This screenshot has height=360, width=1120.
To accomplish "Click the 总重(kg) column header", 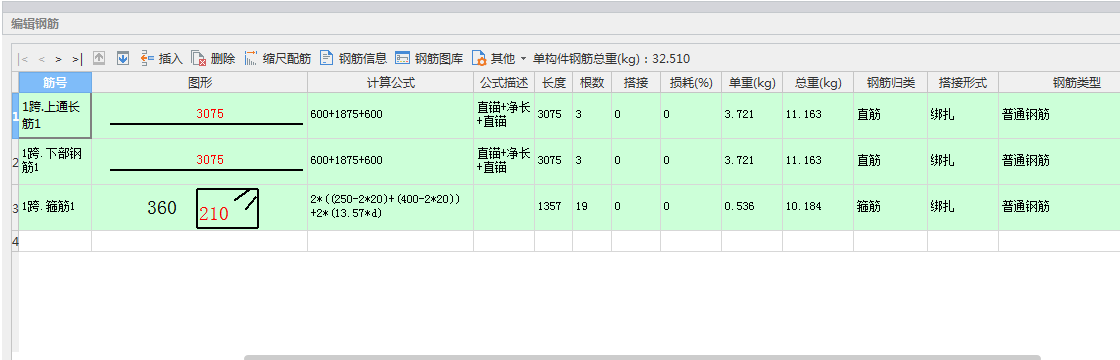I will point(819,82).
